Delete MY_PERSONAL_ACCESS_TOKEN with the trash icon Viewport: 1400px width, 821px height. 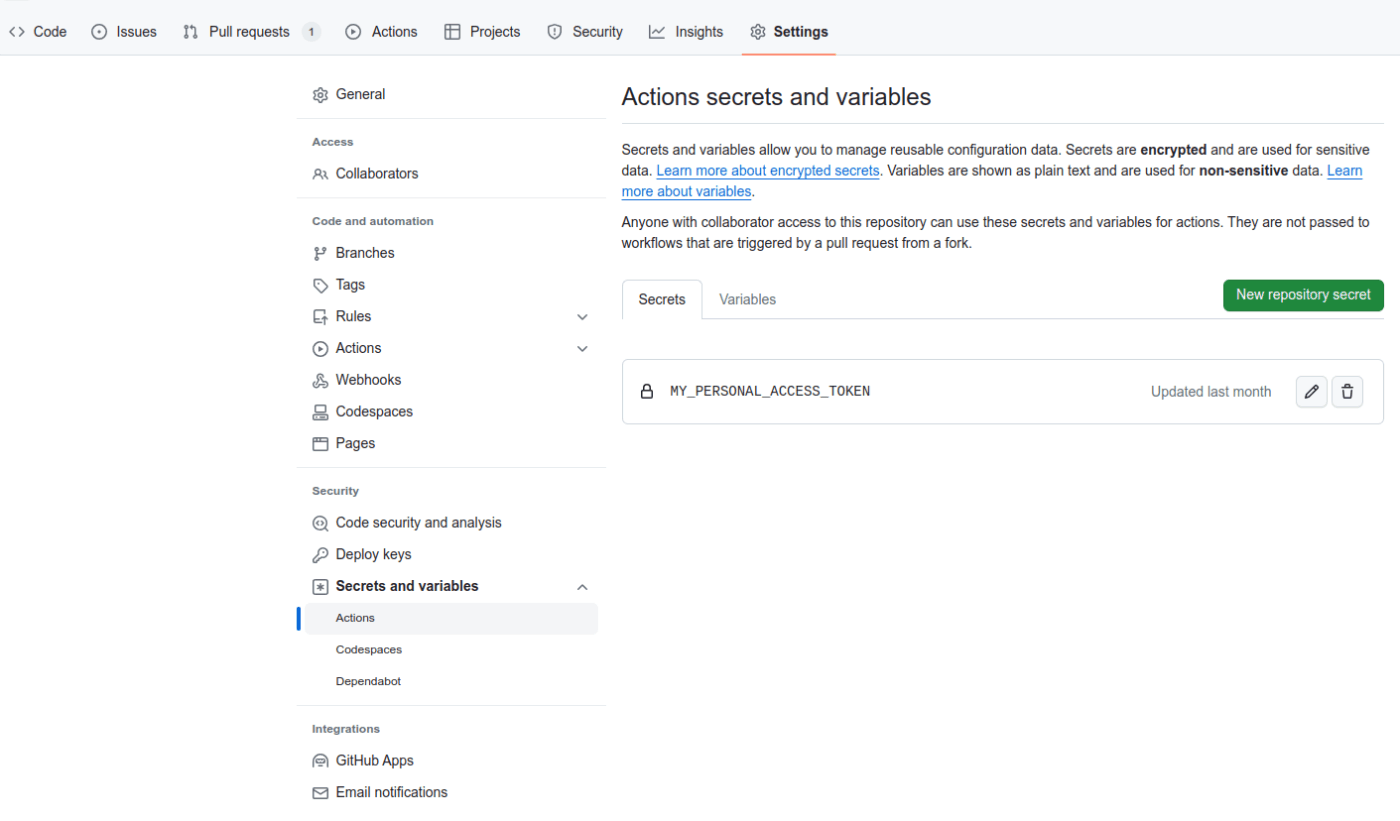click(1347, 392)
